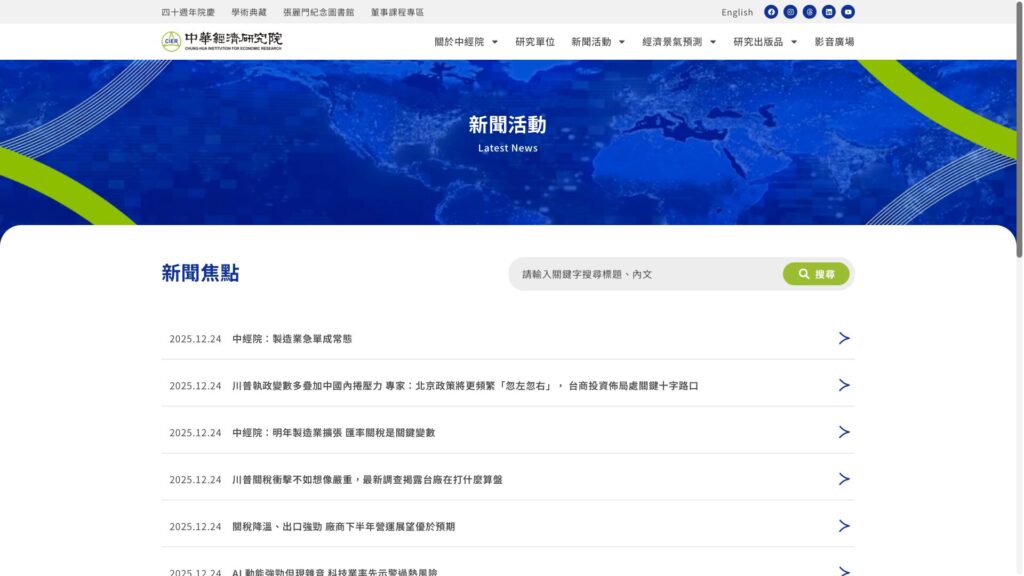The height and width of the screenshot is (576, 1024).
Task: Open the 四十週年院慶 link
Action: (188, 12)
